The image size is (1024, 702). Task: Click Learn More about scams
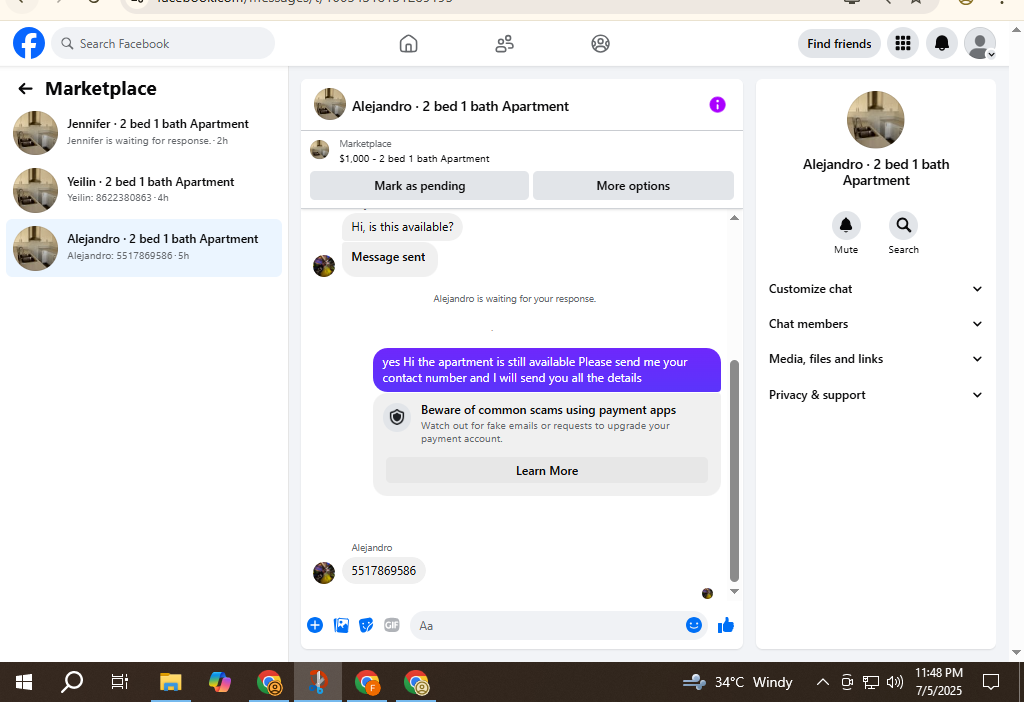click(547, 471)
